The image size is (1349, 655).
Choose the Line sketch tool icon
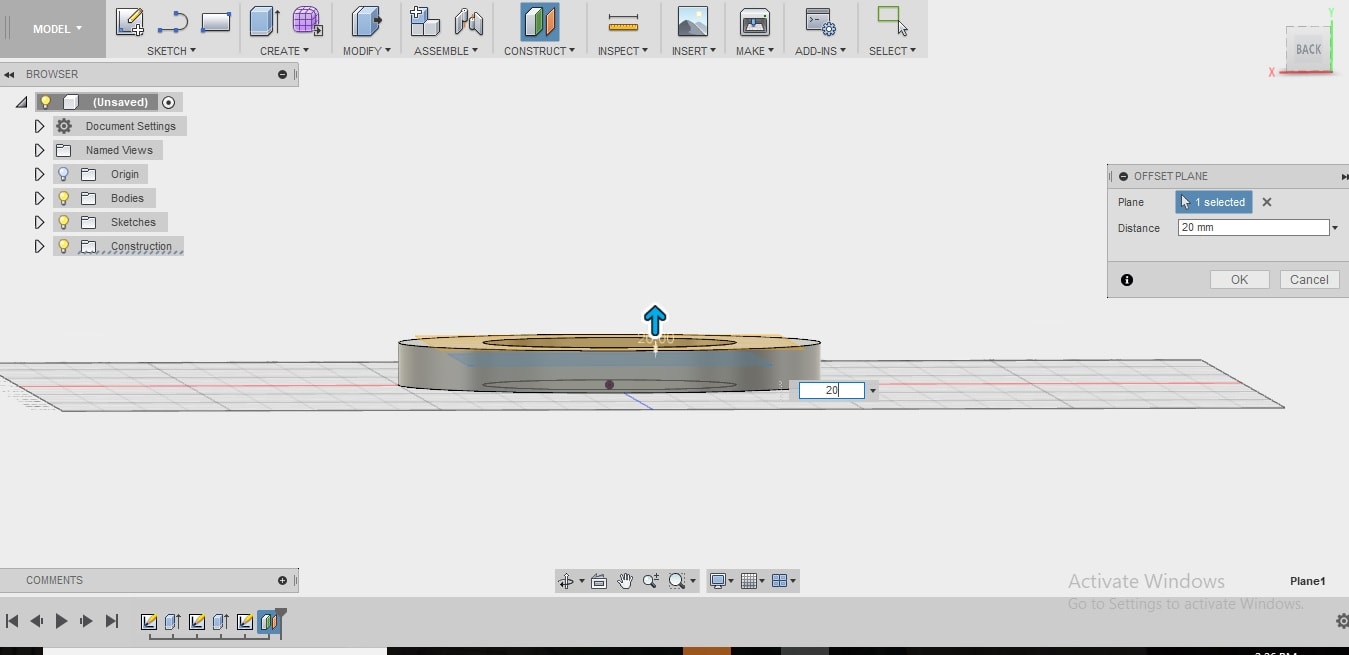pos(173,22)
